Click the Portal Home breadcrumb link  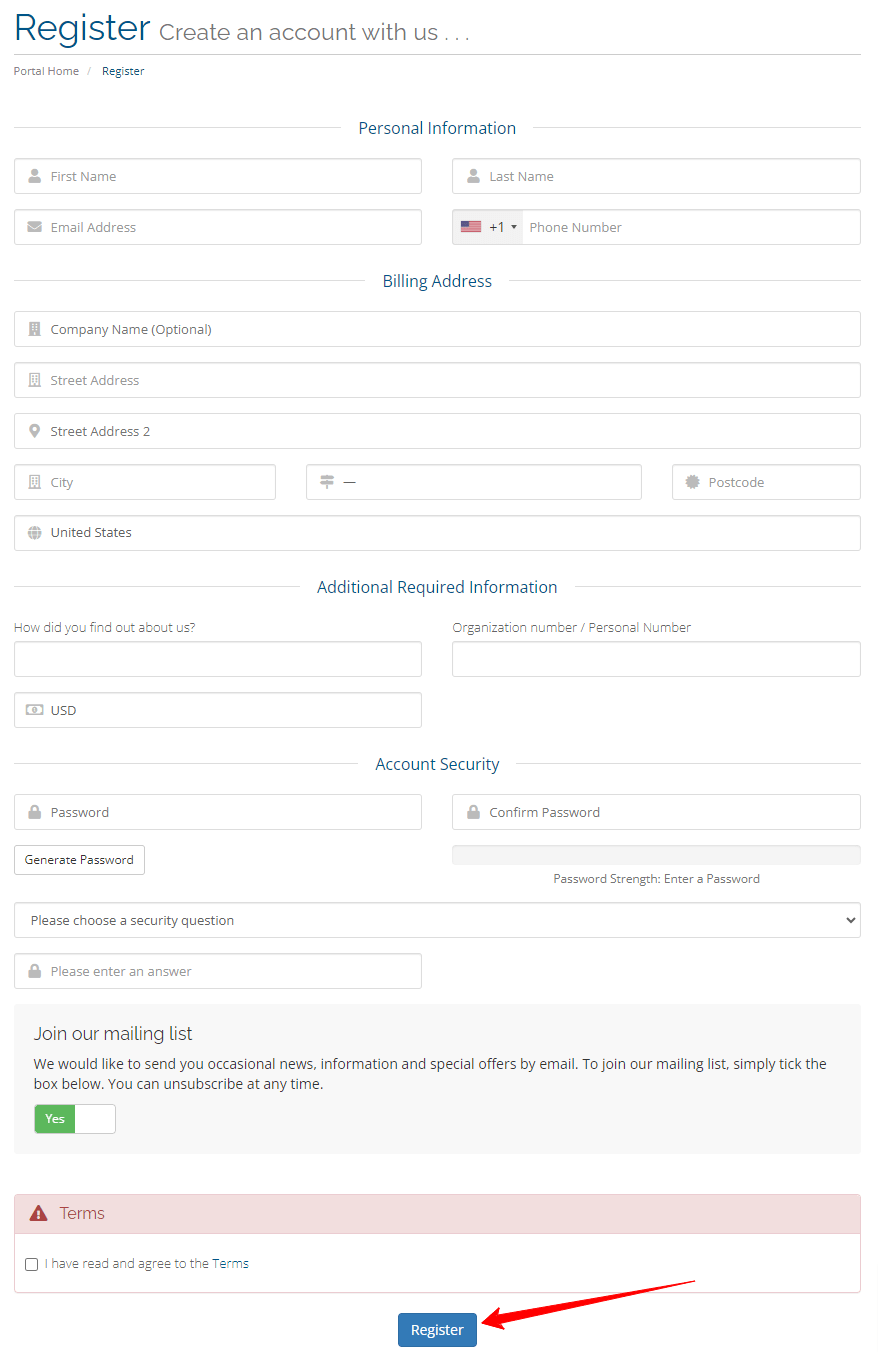46,71
